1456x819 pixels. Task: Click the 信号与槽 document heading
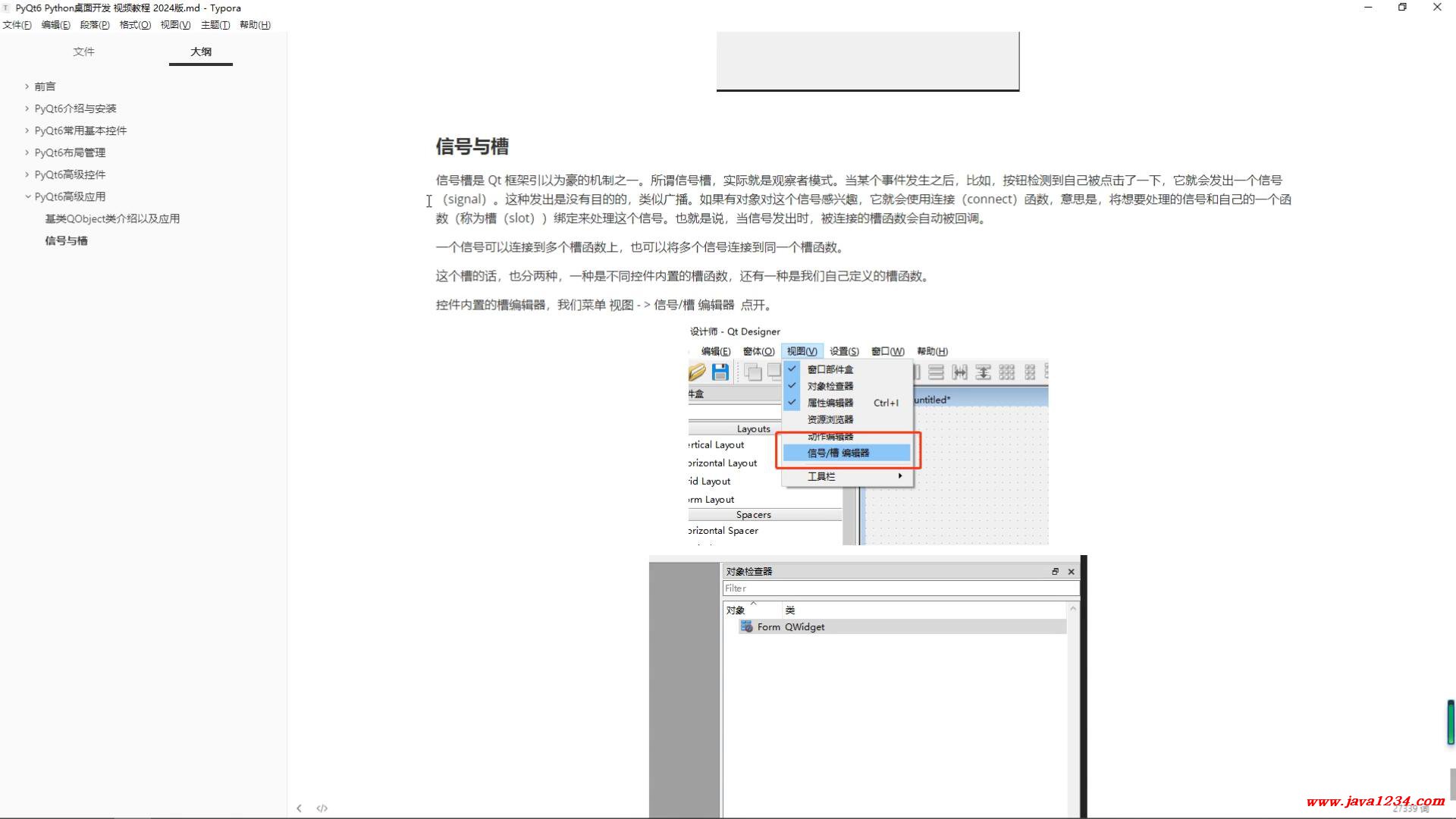[x=472, y=146]
